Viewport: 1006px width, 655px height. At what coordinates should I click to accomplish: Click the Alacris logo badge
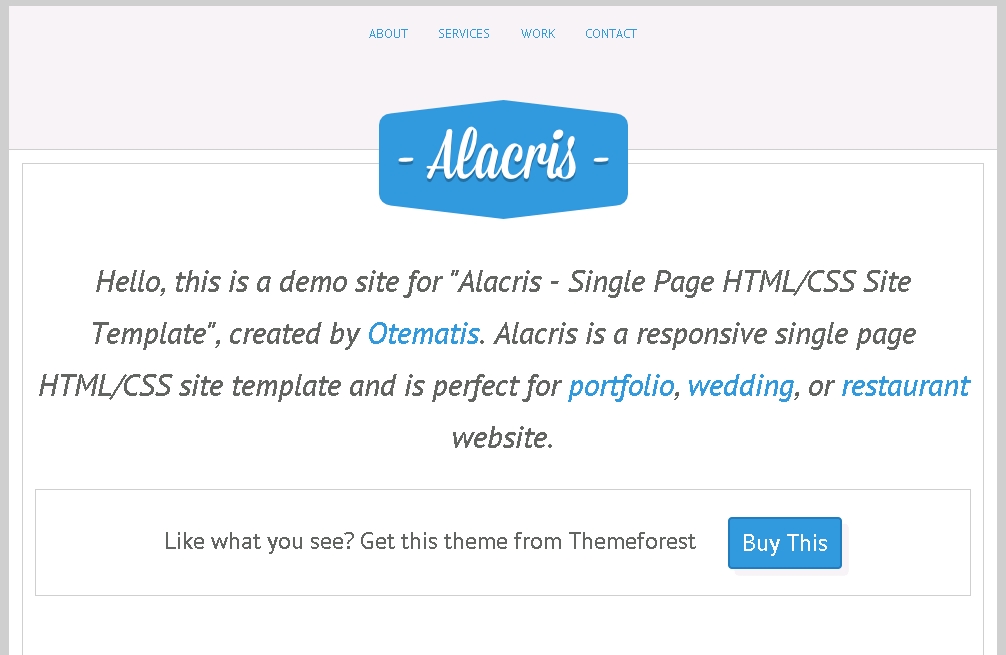coord(503,159)
